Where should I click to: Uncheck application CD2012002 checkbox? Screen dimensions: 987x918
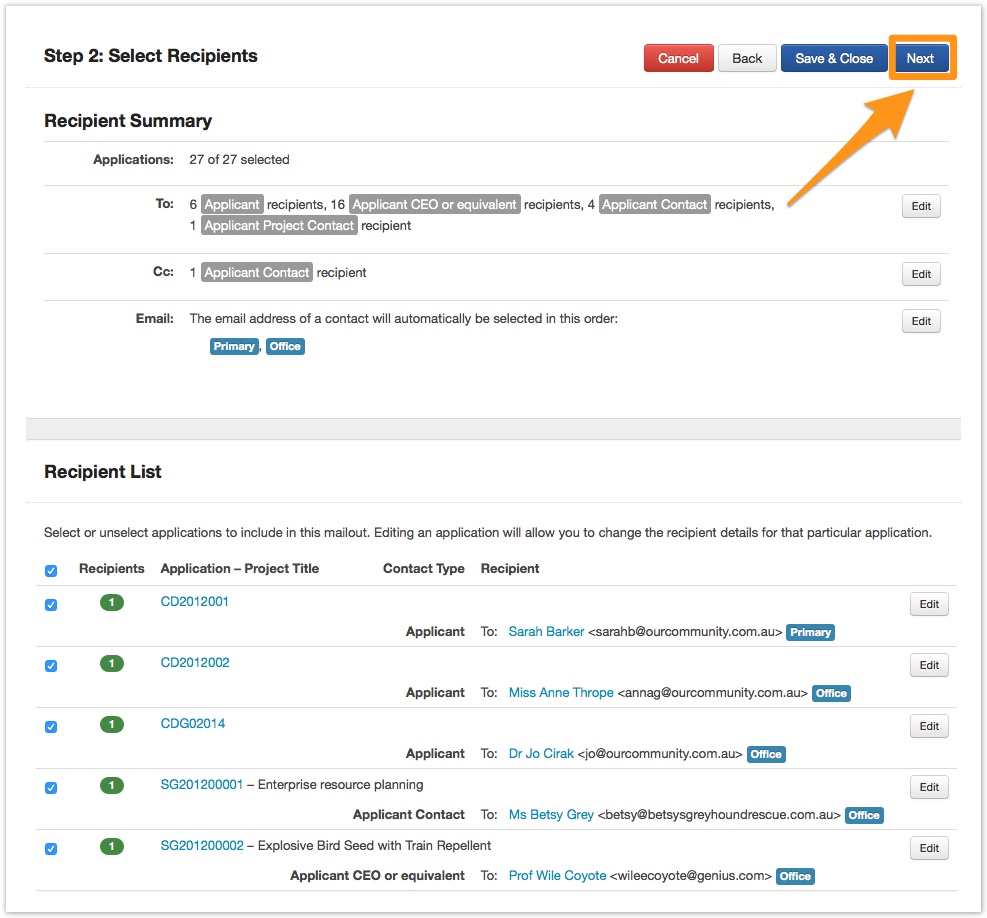click(x=51, y=666)
